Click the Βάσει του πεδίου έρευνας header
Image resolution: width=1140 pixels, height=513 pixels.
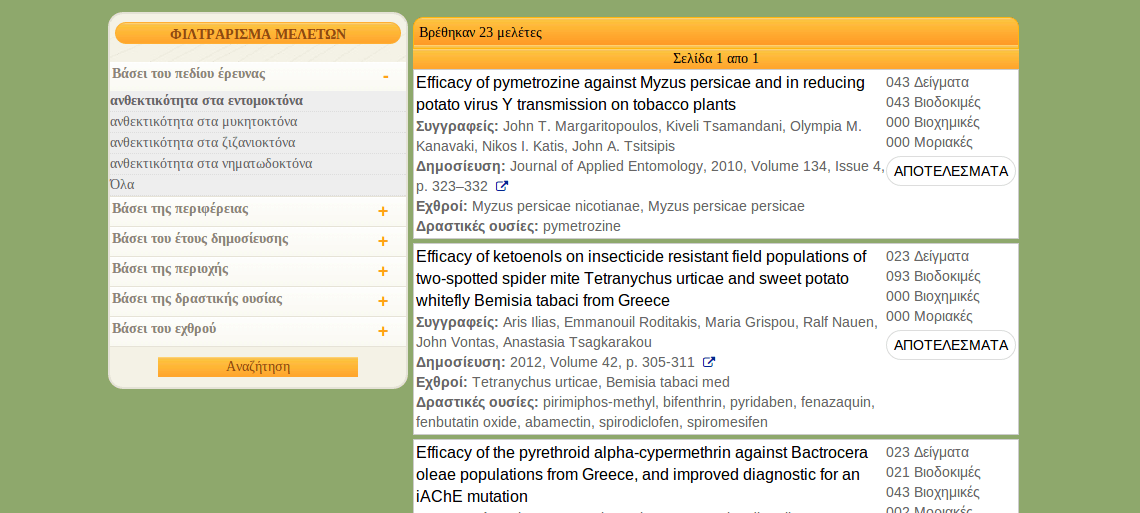point(189,74)
